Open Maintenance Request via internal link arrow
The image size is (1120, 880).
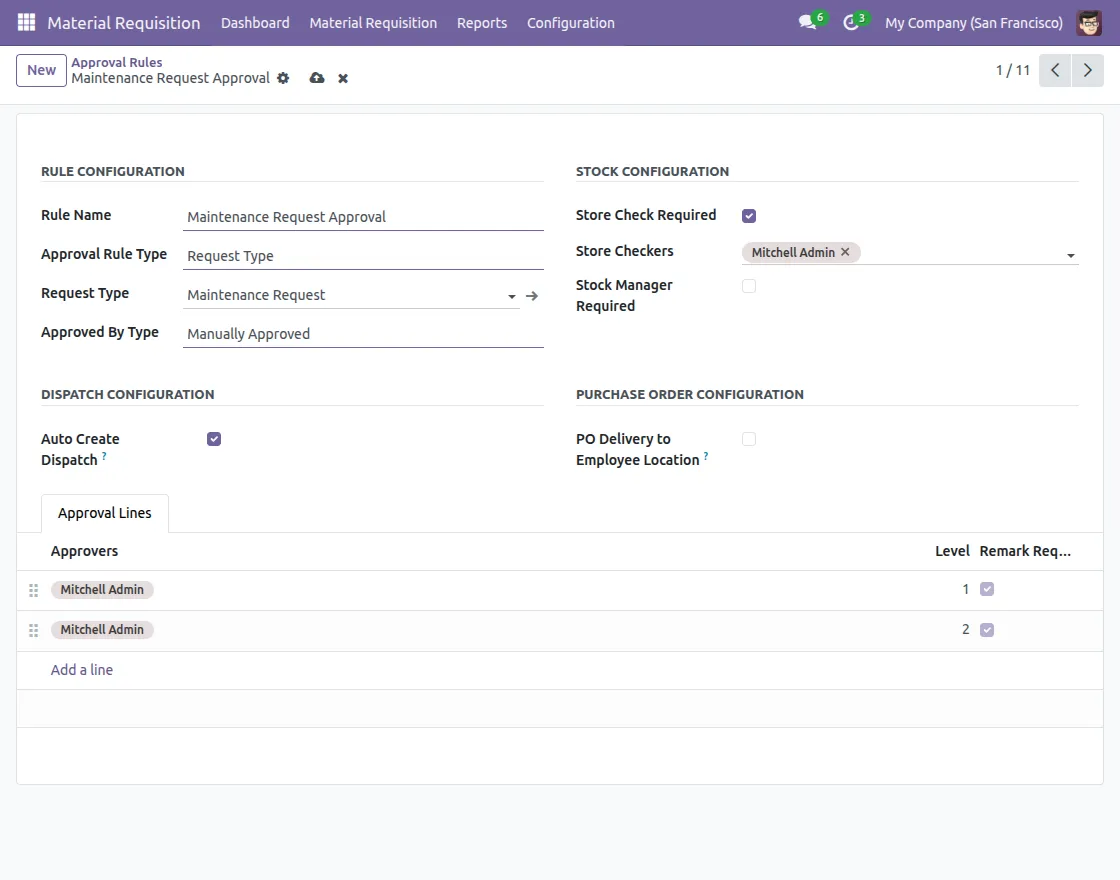pos(532,295)
